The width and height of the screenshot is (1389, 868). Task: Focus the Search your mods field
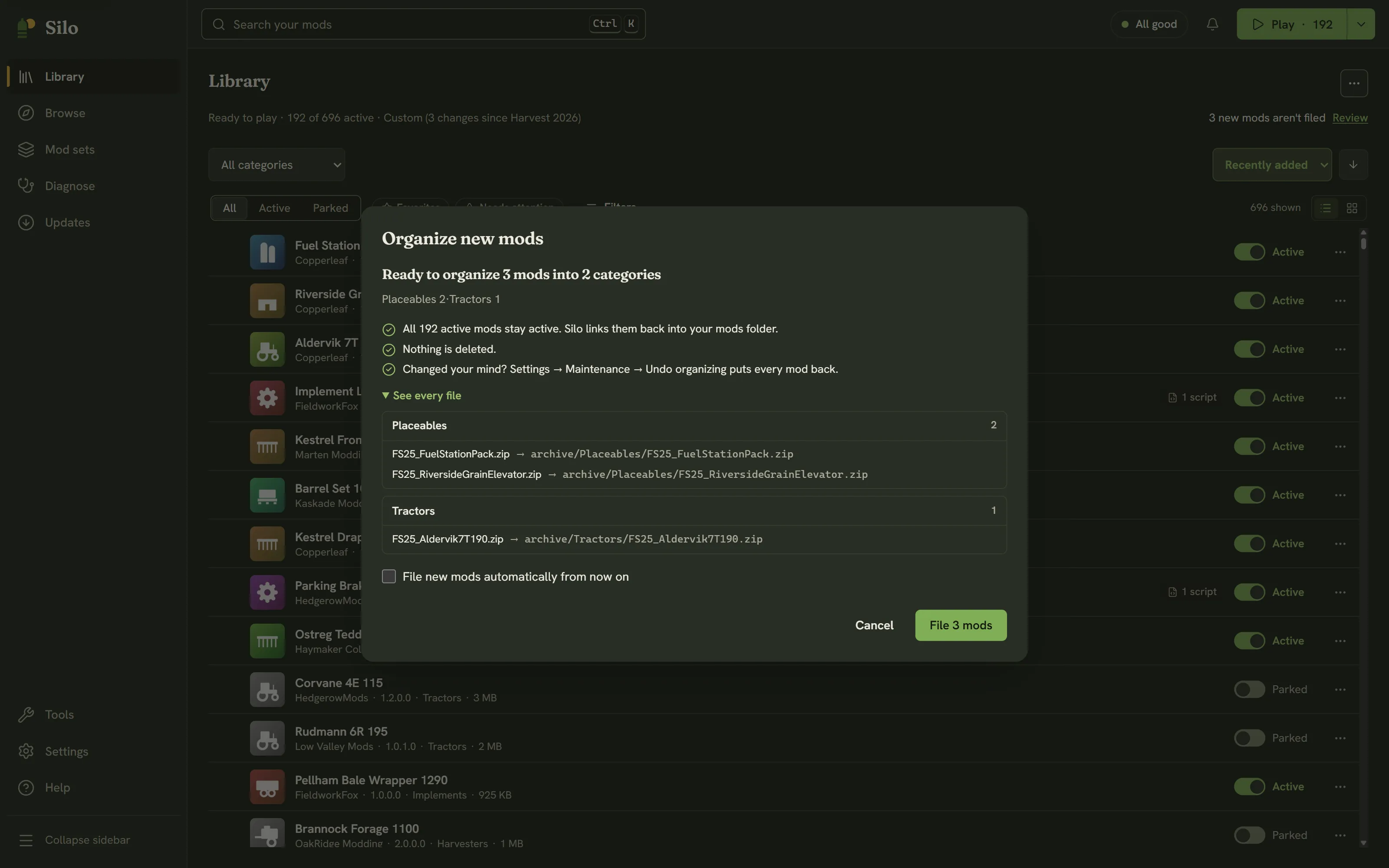pyautogui.click(x=423, y=24)
